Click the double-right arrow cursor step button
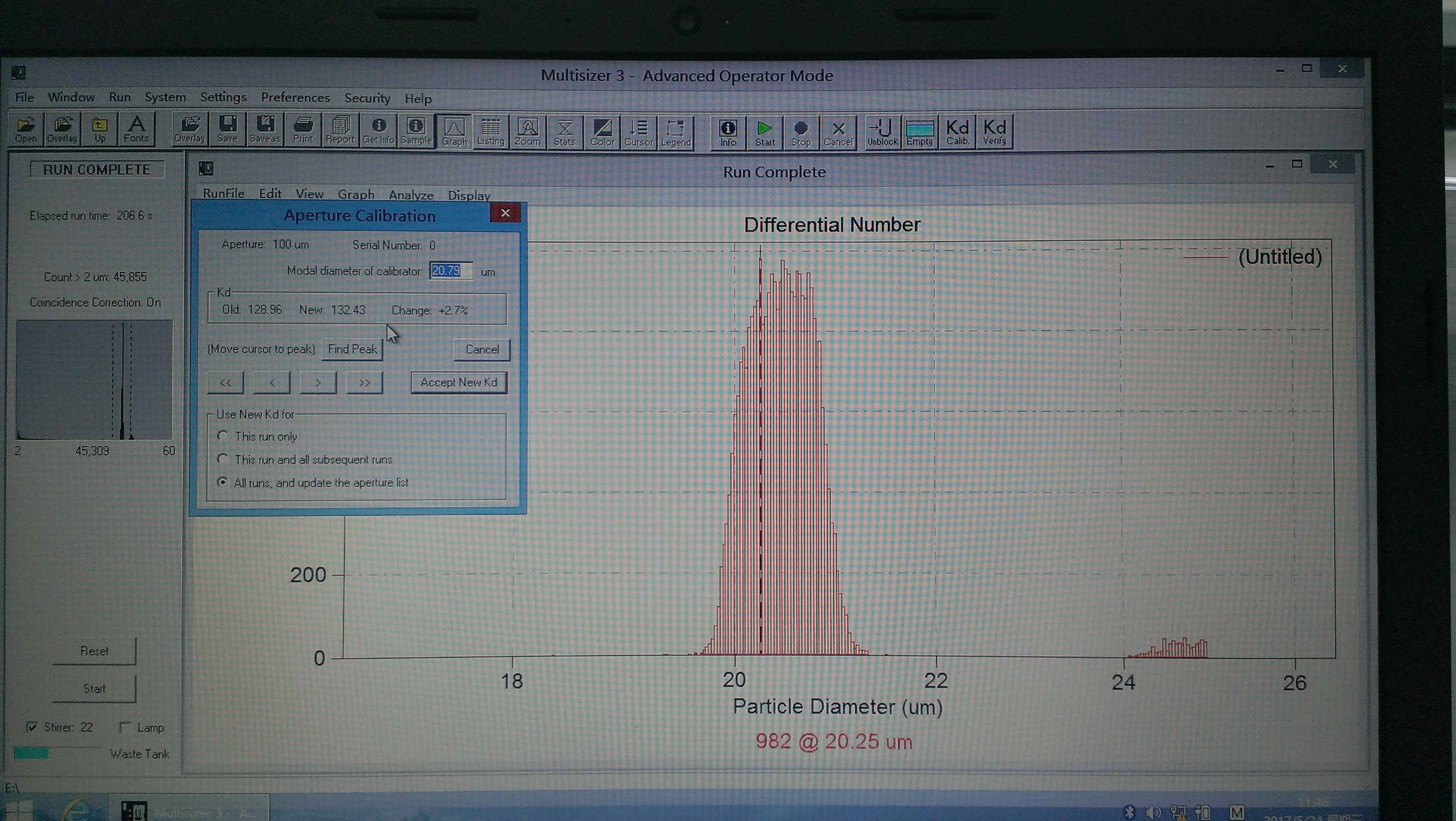This screenshot has height=821, width=1456. [364, 383]
